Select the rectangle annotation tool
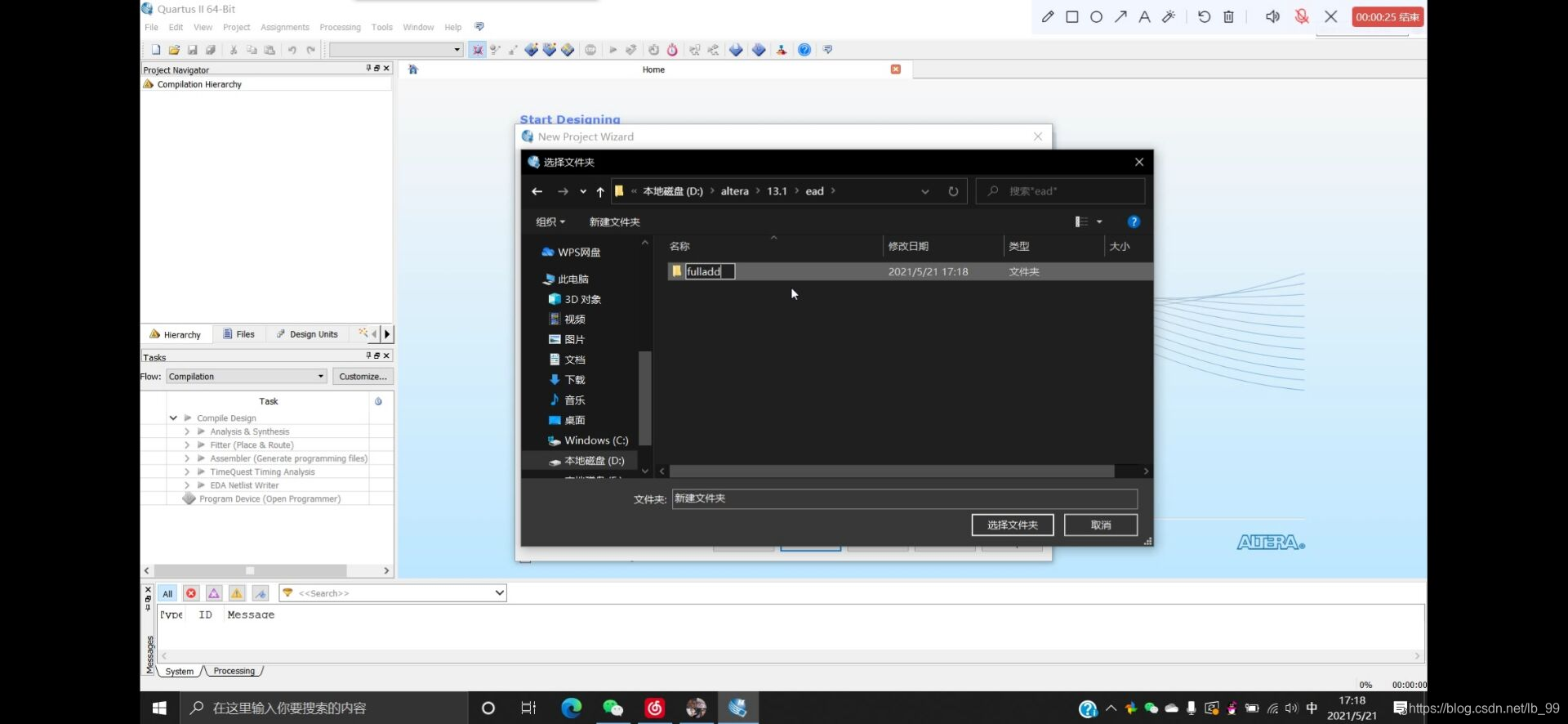Viewport: 1568px width, 724px height. (x=1072, y=16)
